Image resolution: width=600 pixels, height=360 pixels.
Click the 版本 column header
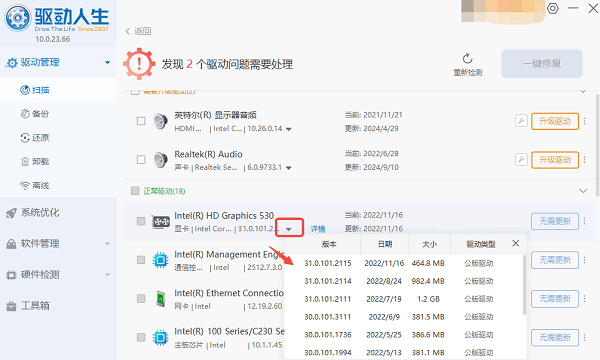pos(329,244)
